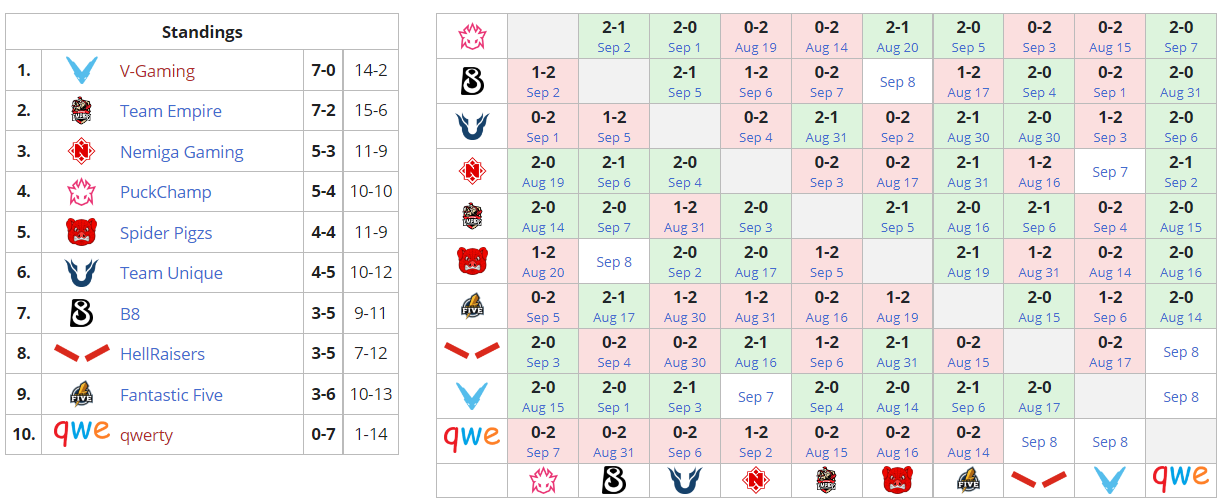The image size is (1226, 503).
Task: Open the HellRaisers team link
Action: [x=162, y=353]
